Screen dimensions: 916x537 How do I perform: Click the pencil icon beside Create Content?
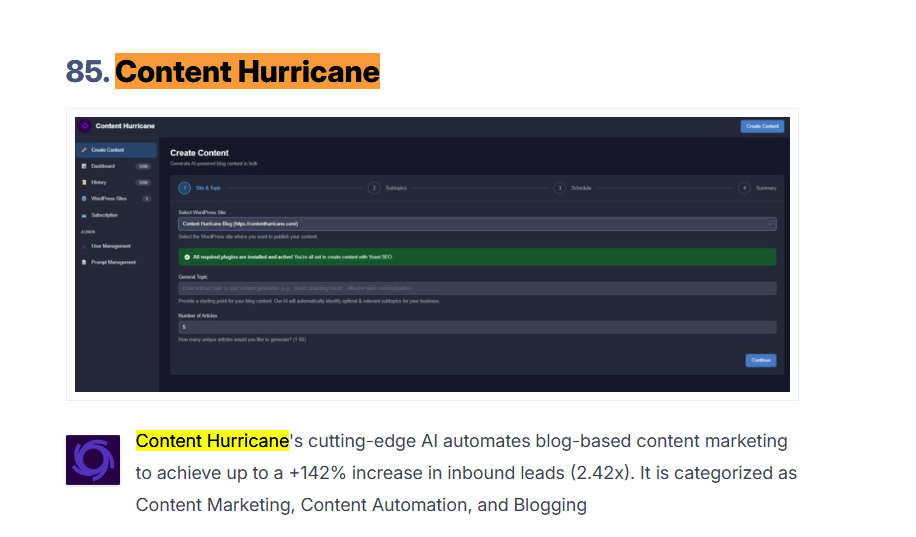[x=84, y=150]
